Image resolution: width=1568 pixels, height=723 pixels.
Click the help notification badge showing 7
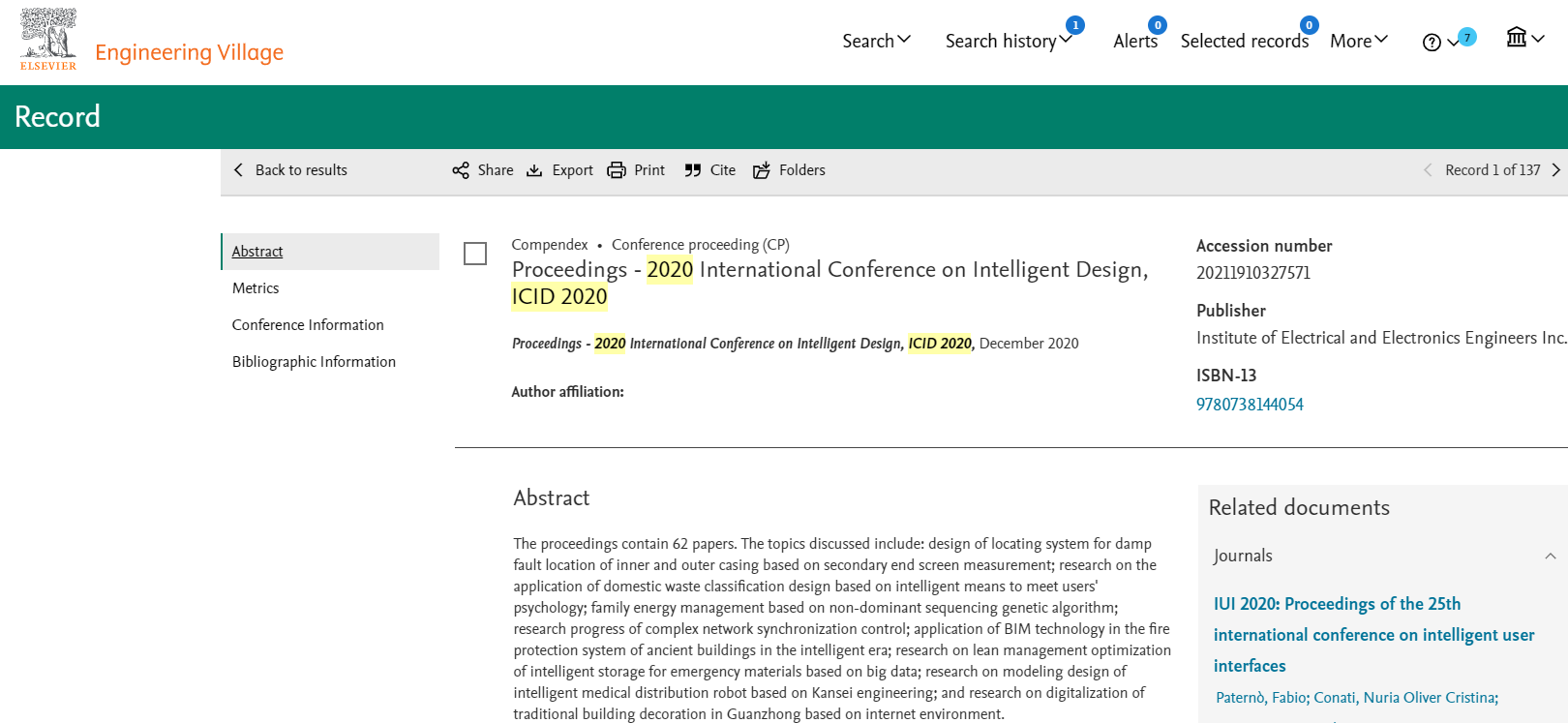[1467, 38]
